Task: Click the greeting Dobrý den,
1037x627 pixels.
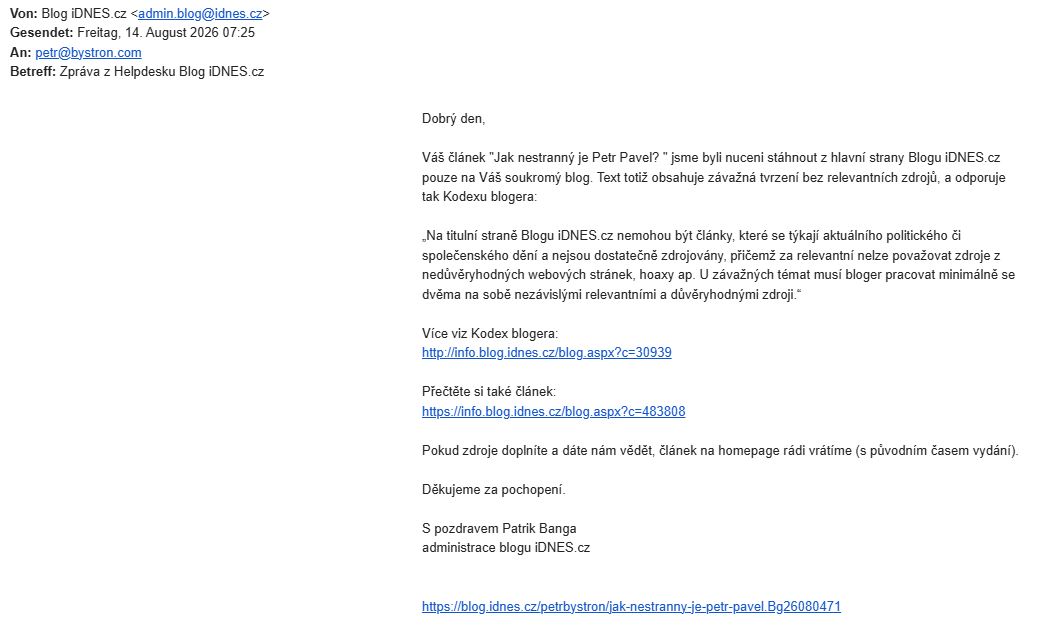Action: click(453, 118)
